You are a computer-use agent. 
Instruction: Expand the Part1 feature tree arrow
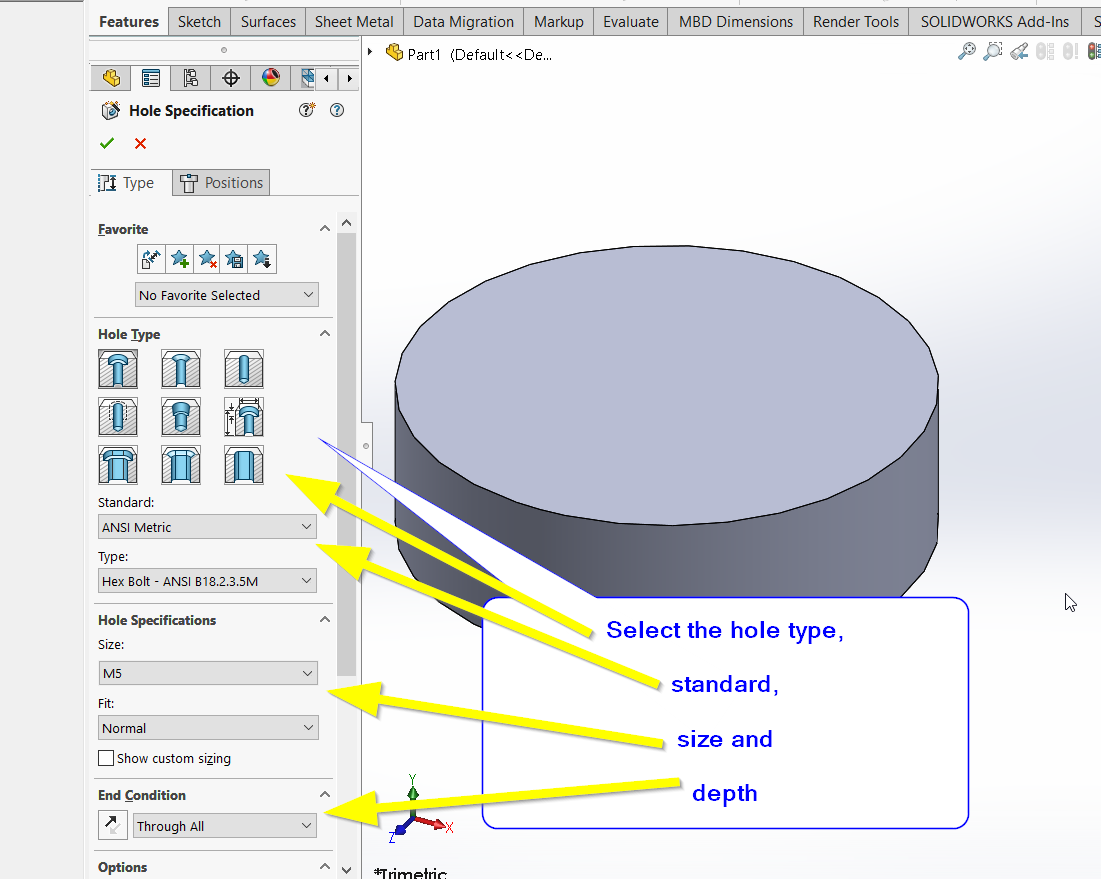pos(371,52)
